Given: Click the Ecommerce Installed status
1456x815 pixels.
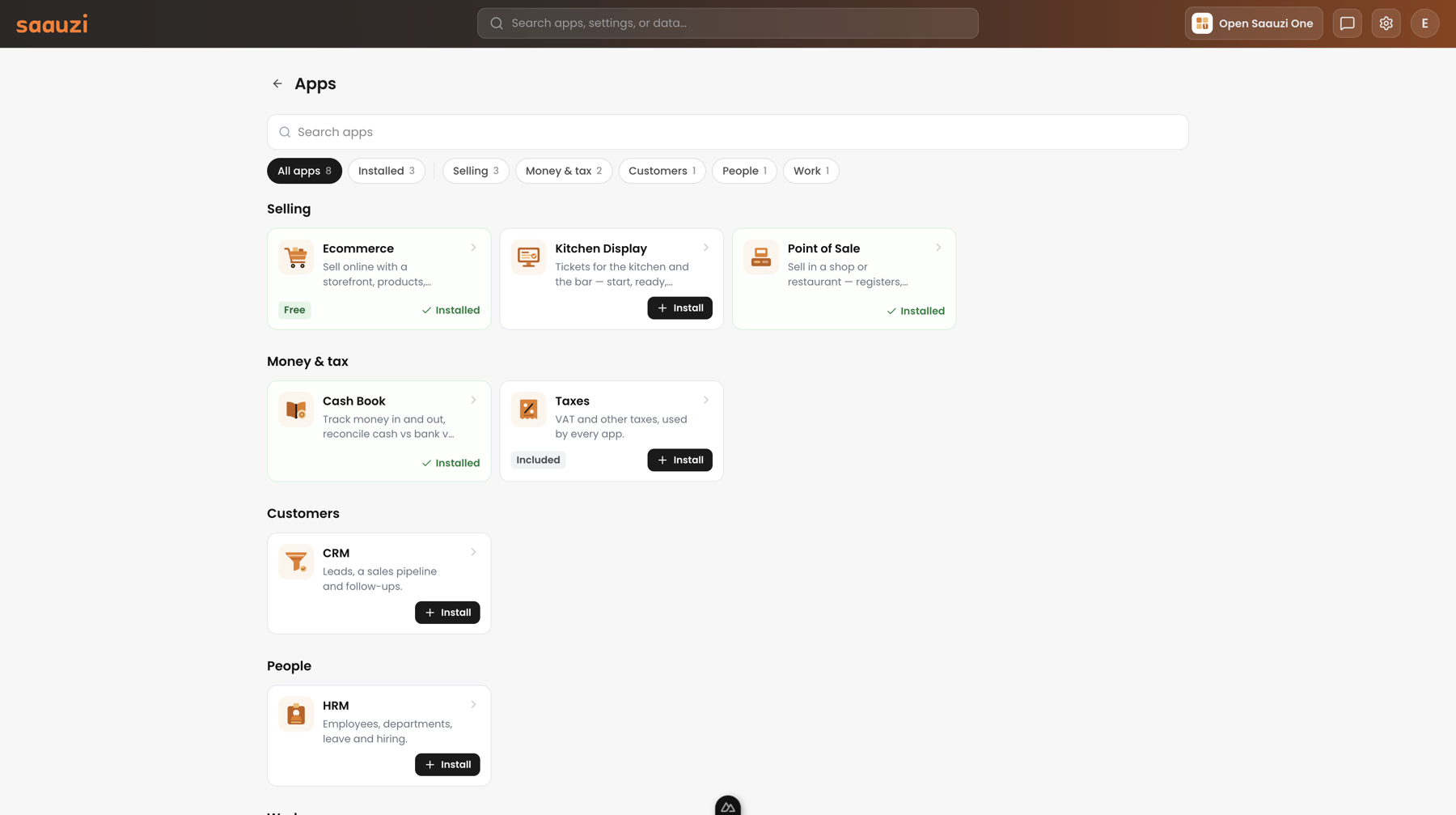Looking at the screenshot, I should [x=451, y=310].
